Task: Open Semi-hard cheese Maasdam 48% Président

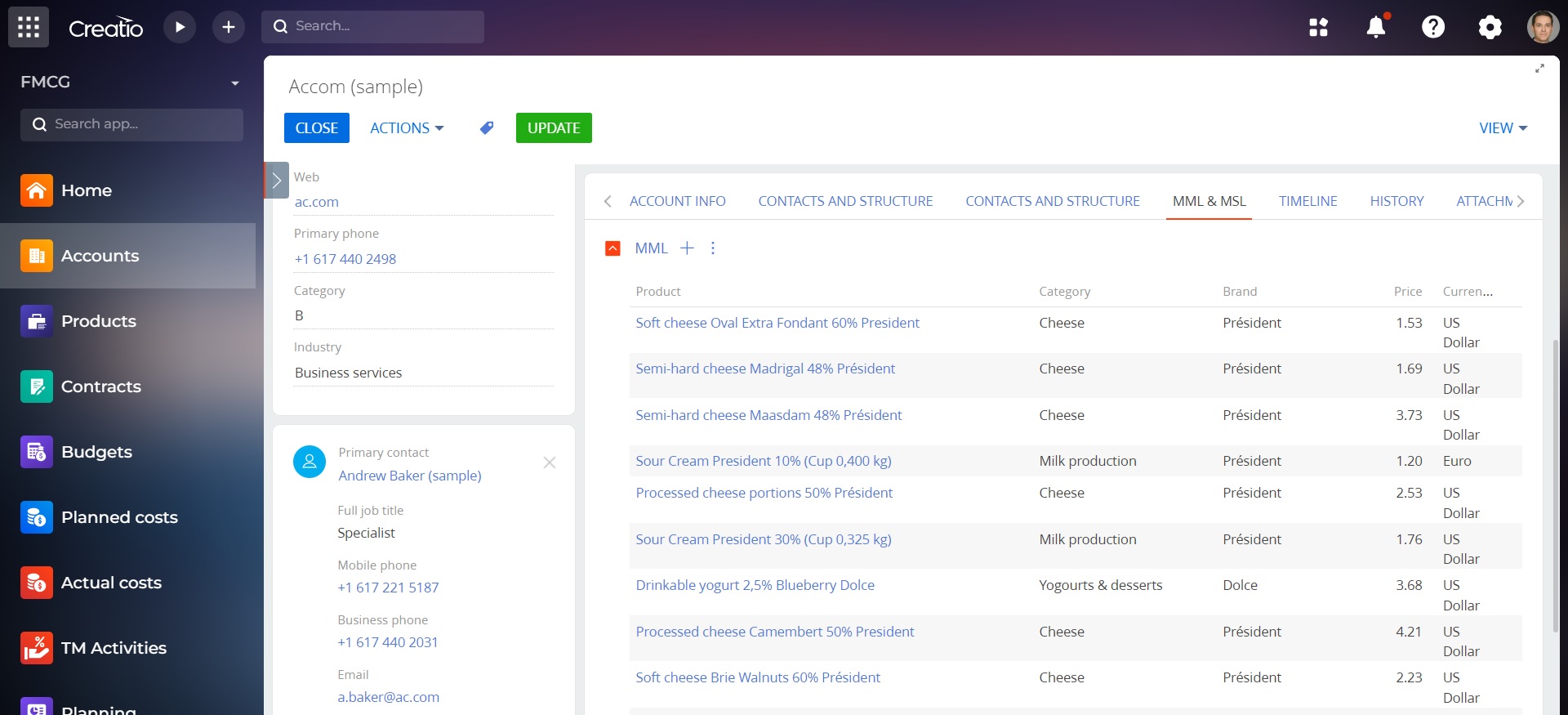Action: [x=768, y=415]
